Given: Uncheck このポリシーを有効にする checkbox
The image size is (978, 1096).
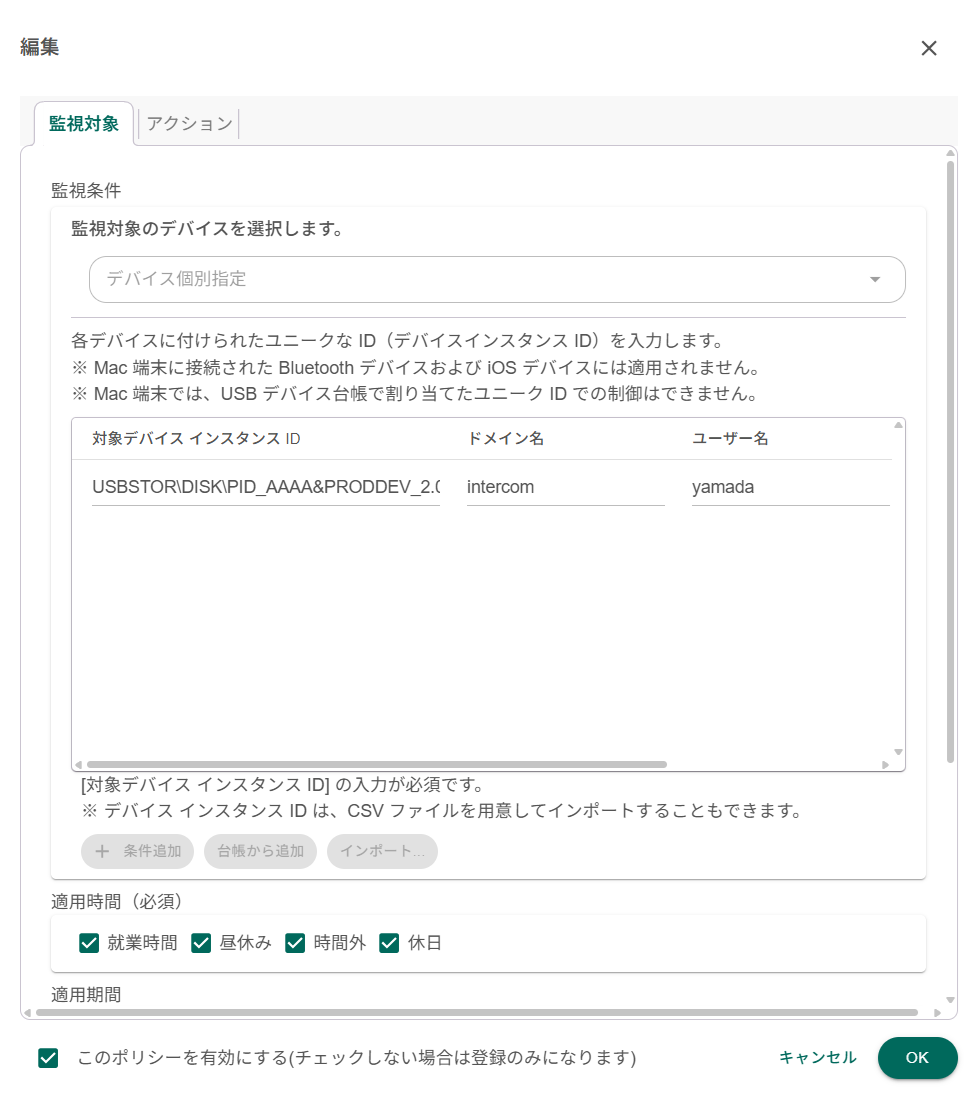Looking at the screenshot, I should pyautogui.click(x=48, y=1057).
